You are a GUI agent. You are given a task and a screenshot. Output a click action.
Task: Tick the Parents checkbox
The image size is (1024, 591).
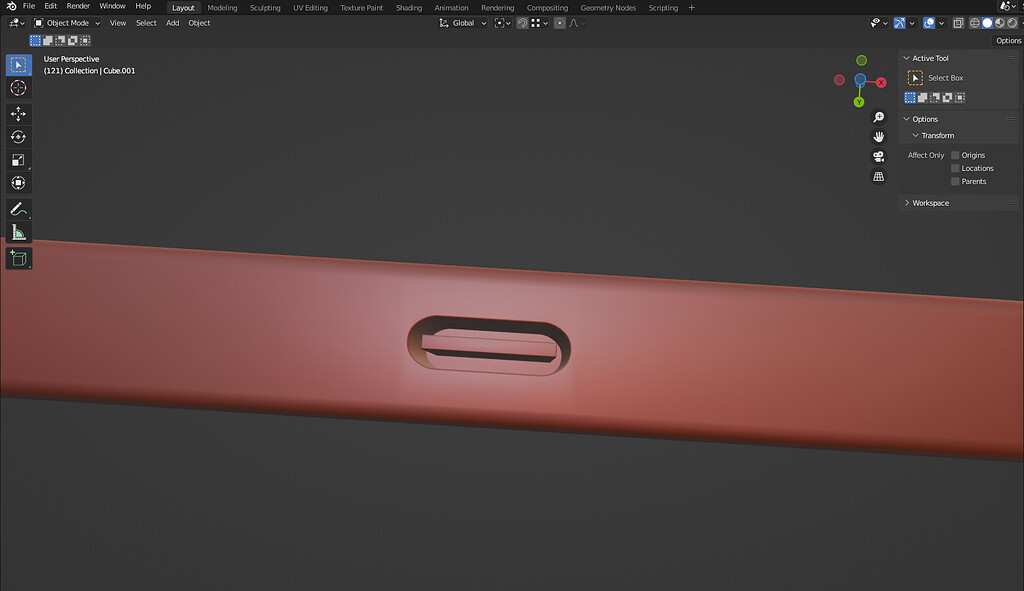955,182
